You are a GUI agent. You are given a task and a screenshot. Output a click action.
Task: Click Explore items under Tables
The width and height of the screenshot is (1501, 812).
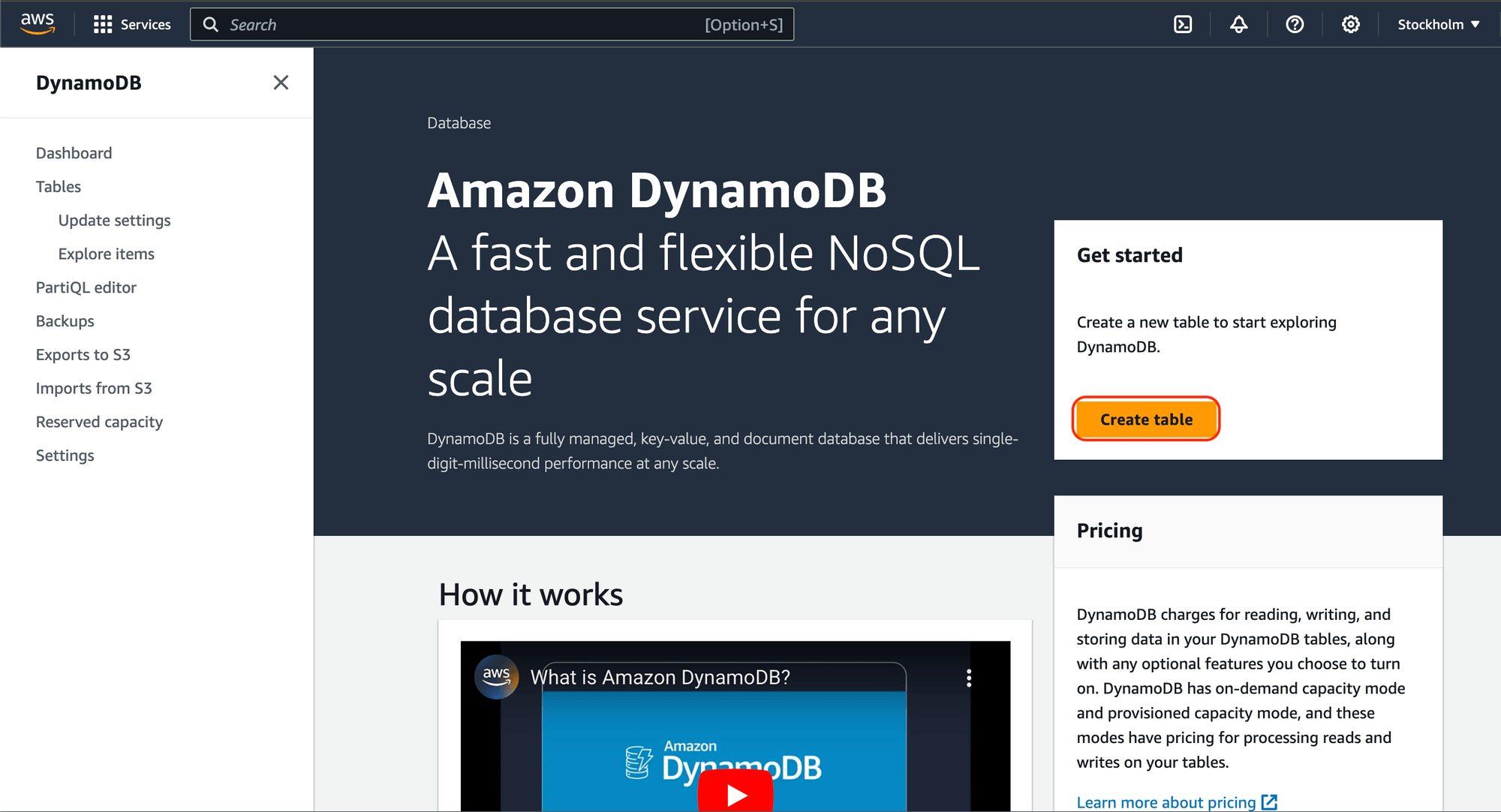pyautogui.click(x=107, y=254)
